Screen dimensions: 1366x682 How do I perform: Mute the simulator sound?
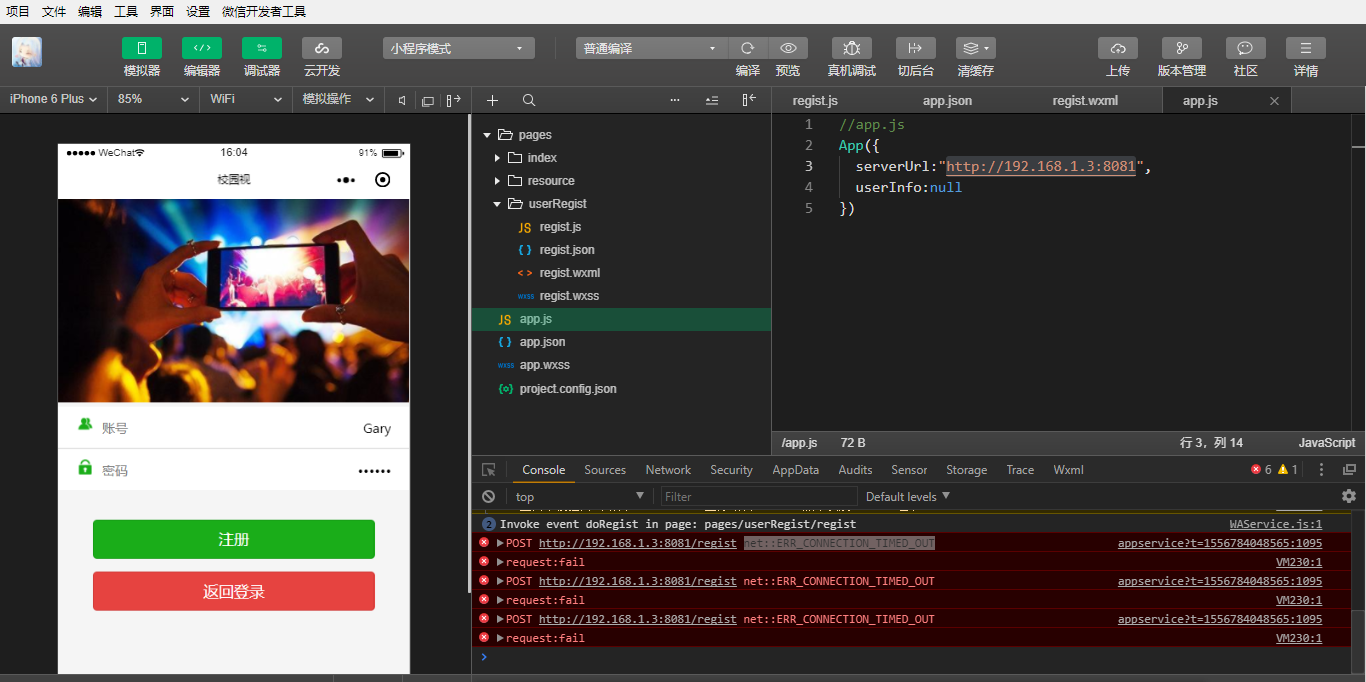[x=402, y=100]
